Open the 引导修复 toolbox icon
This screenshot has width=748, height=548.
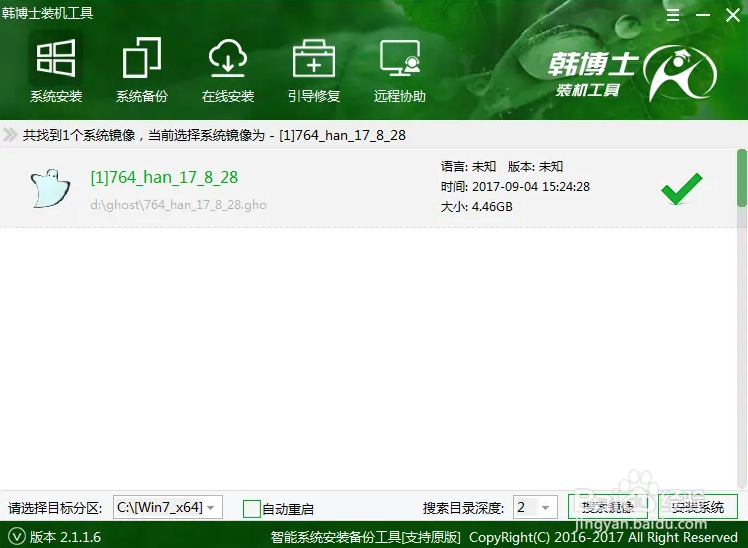click(313, 58)
